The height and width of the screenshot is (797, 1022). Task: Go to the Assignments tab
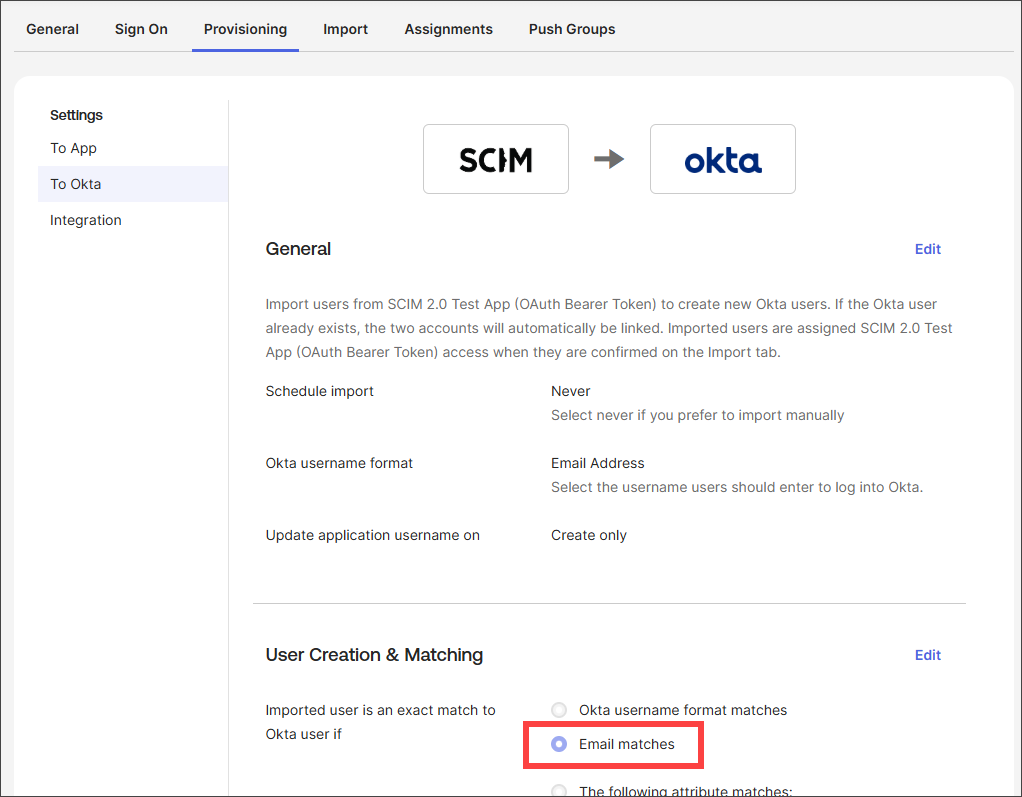(x=448, y=29)
